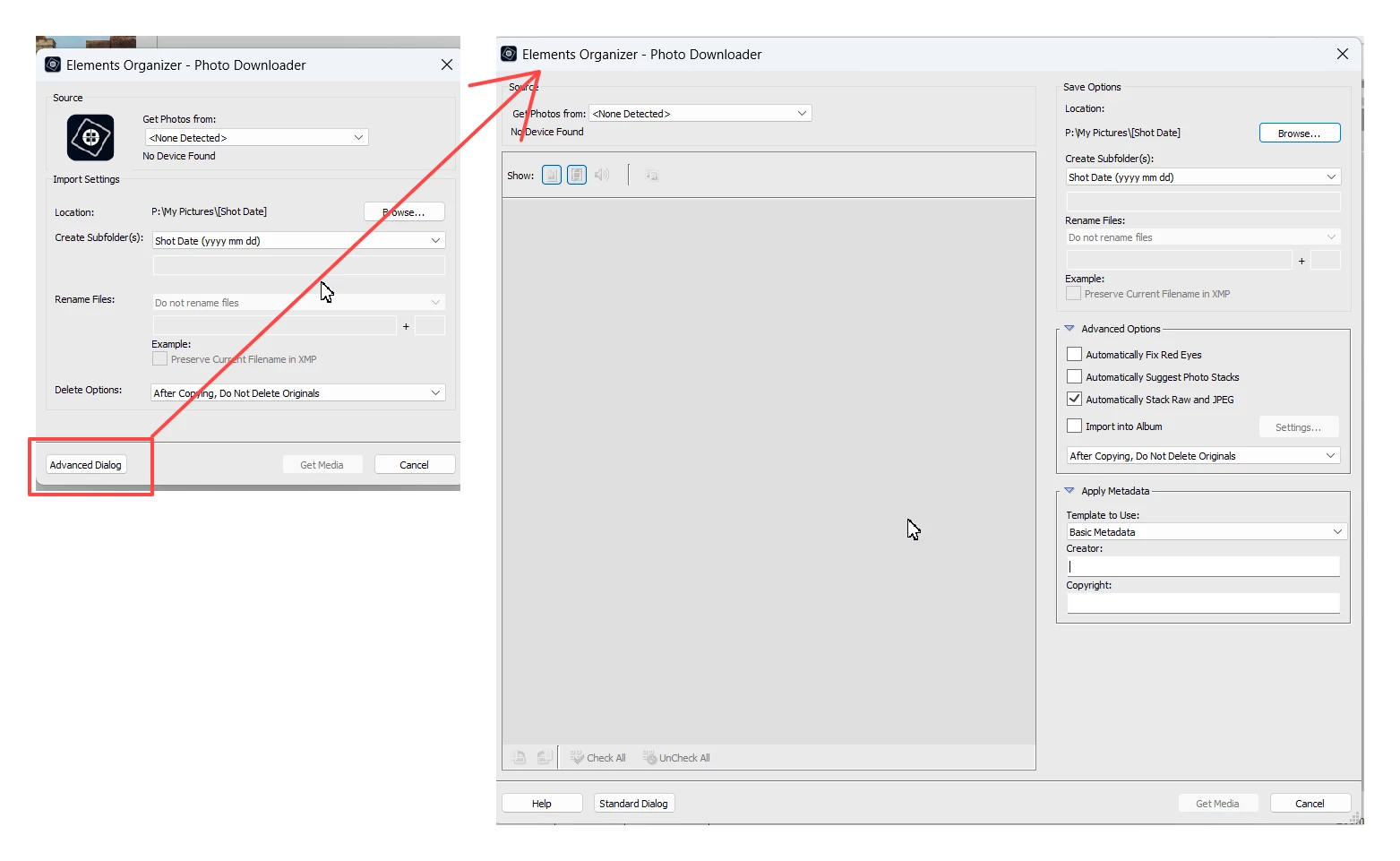1400x861 pixels.
Task: Click Browse button under Save Options
Action: point(1300,133)
